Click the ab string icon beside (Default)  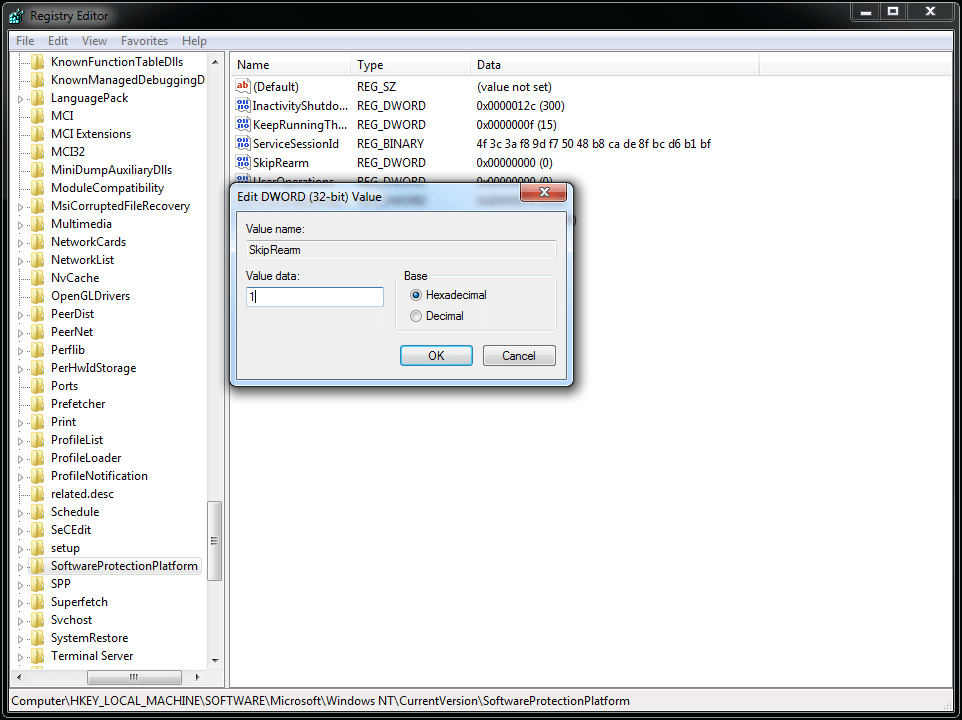(x=242, y=86)
